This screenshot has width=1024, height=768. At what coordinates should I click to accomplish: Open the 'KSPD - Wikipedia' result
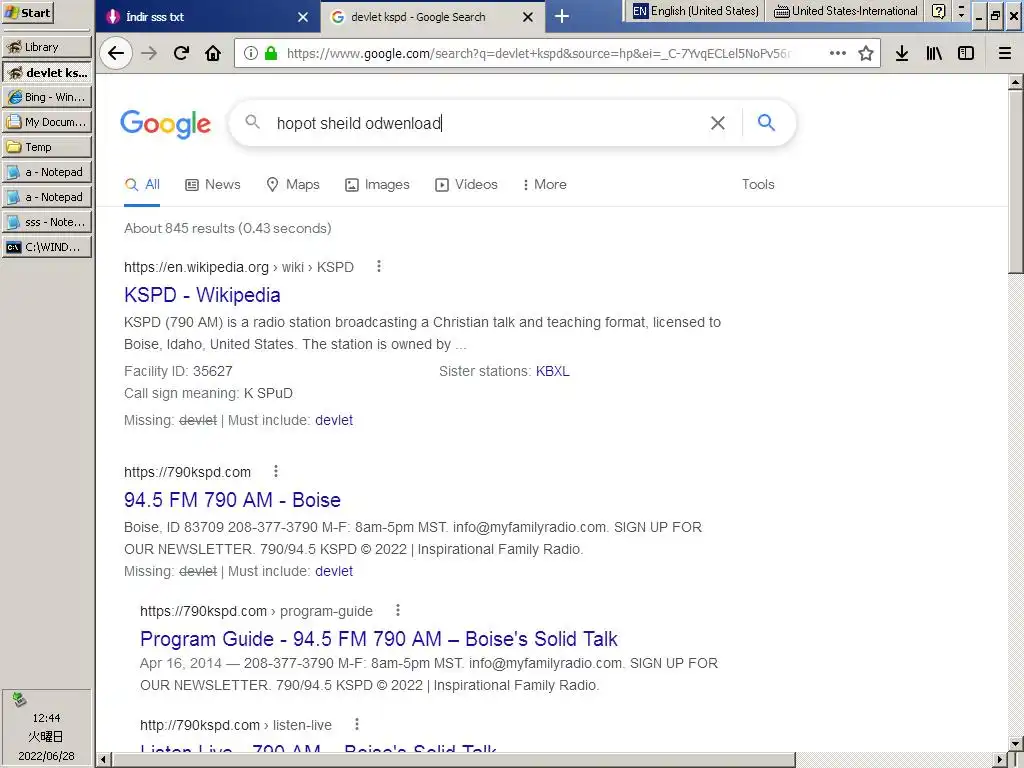click(202, 295)
